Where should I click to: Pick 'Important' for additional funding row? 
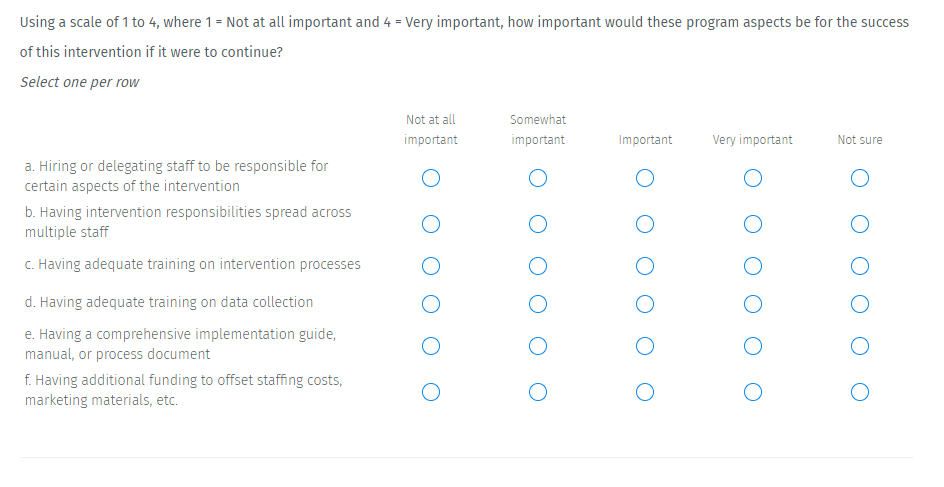click(645, 392)
